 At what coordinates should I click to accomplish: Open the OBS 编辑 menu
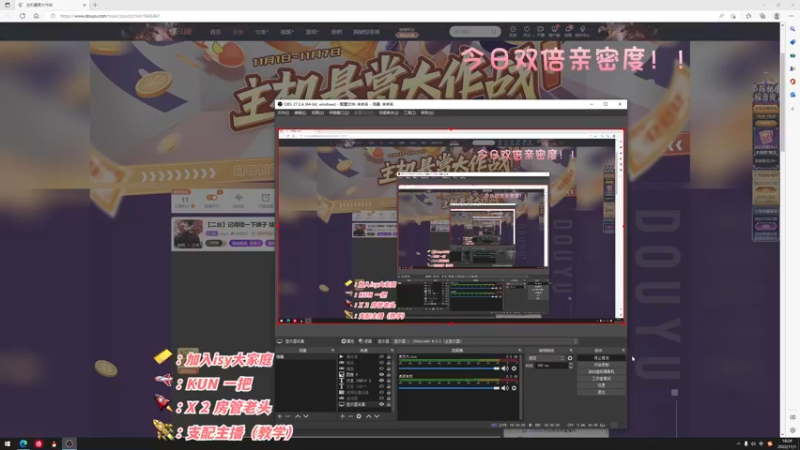click(x=300, y=113)
